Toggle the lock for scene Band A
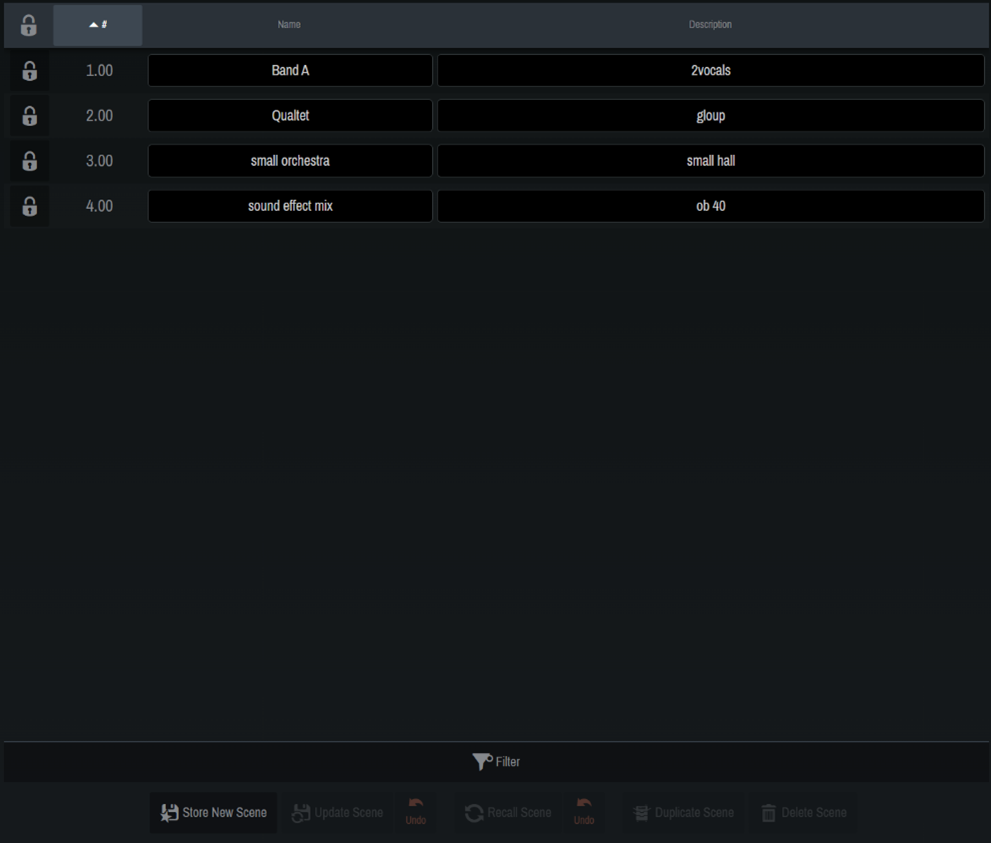This screenshot has height=843, width=991. pos(28,70)
